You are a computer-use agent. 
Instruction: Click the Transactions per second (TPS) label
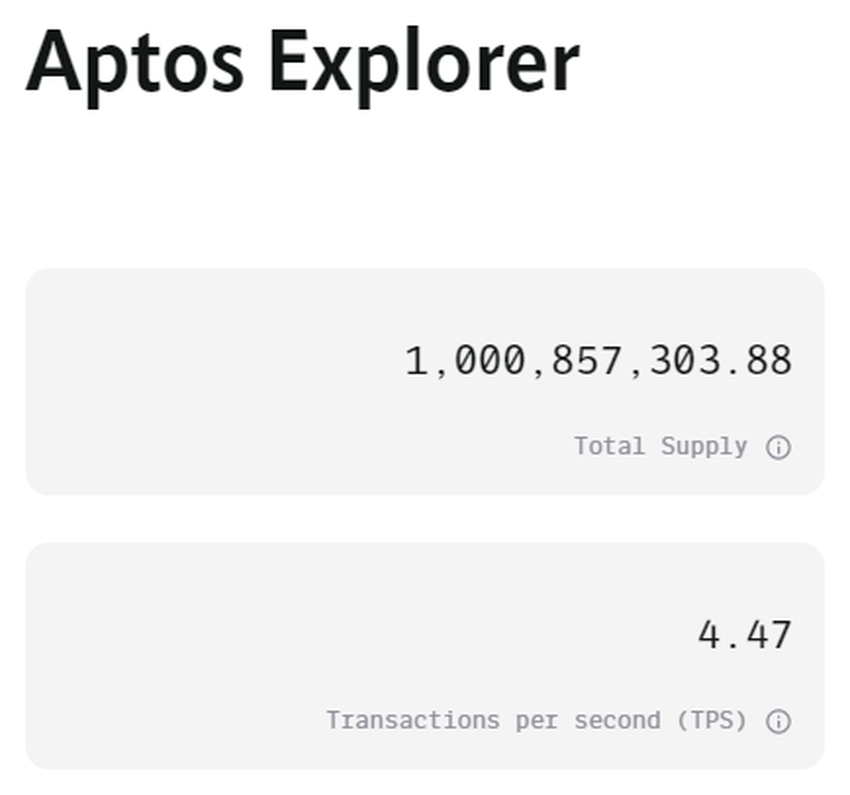pyautogui.click(x=536, y=720)
